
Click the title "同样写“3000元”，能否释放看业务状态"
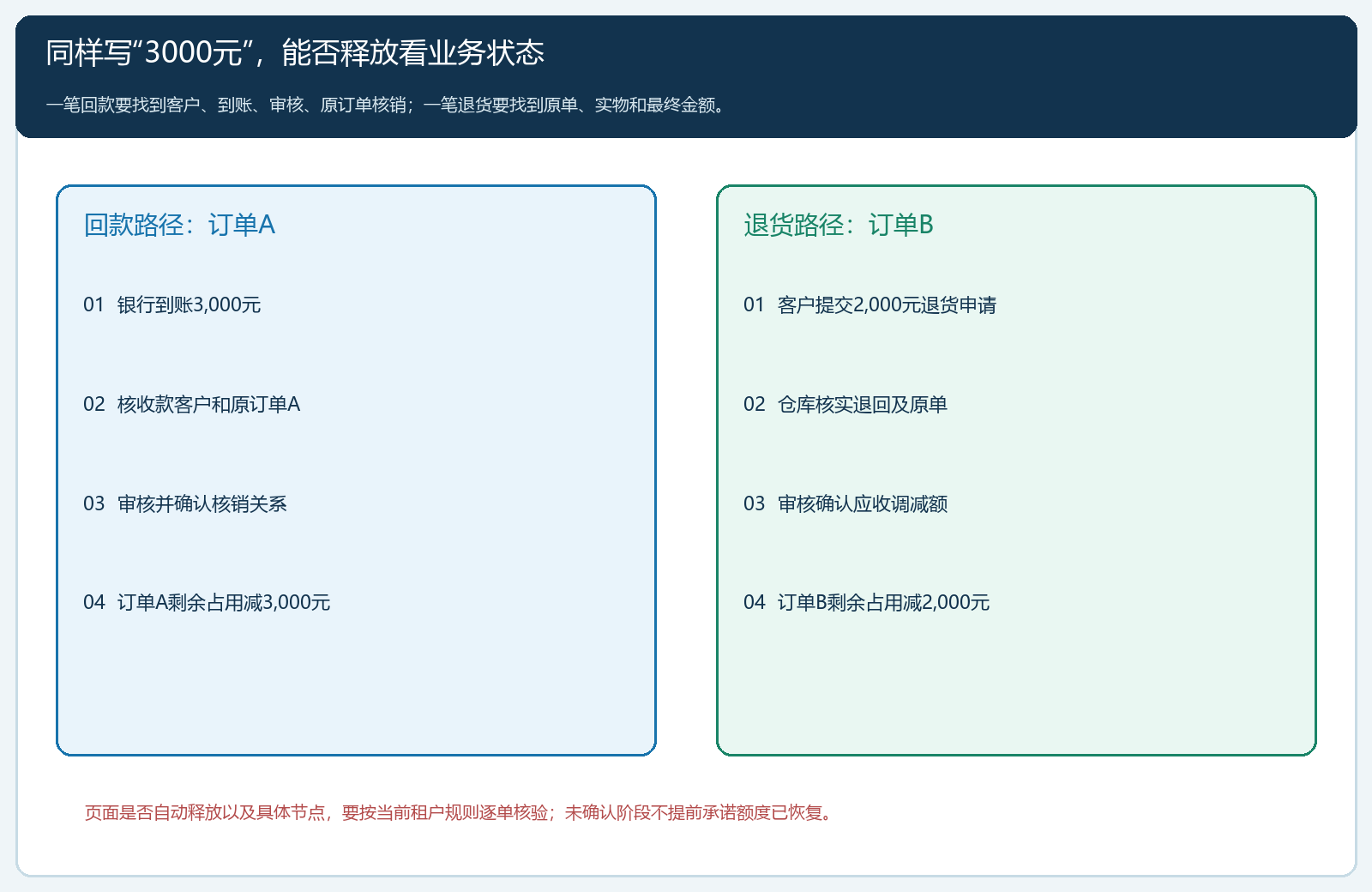tap(295, 53)
